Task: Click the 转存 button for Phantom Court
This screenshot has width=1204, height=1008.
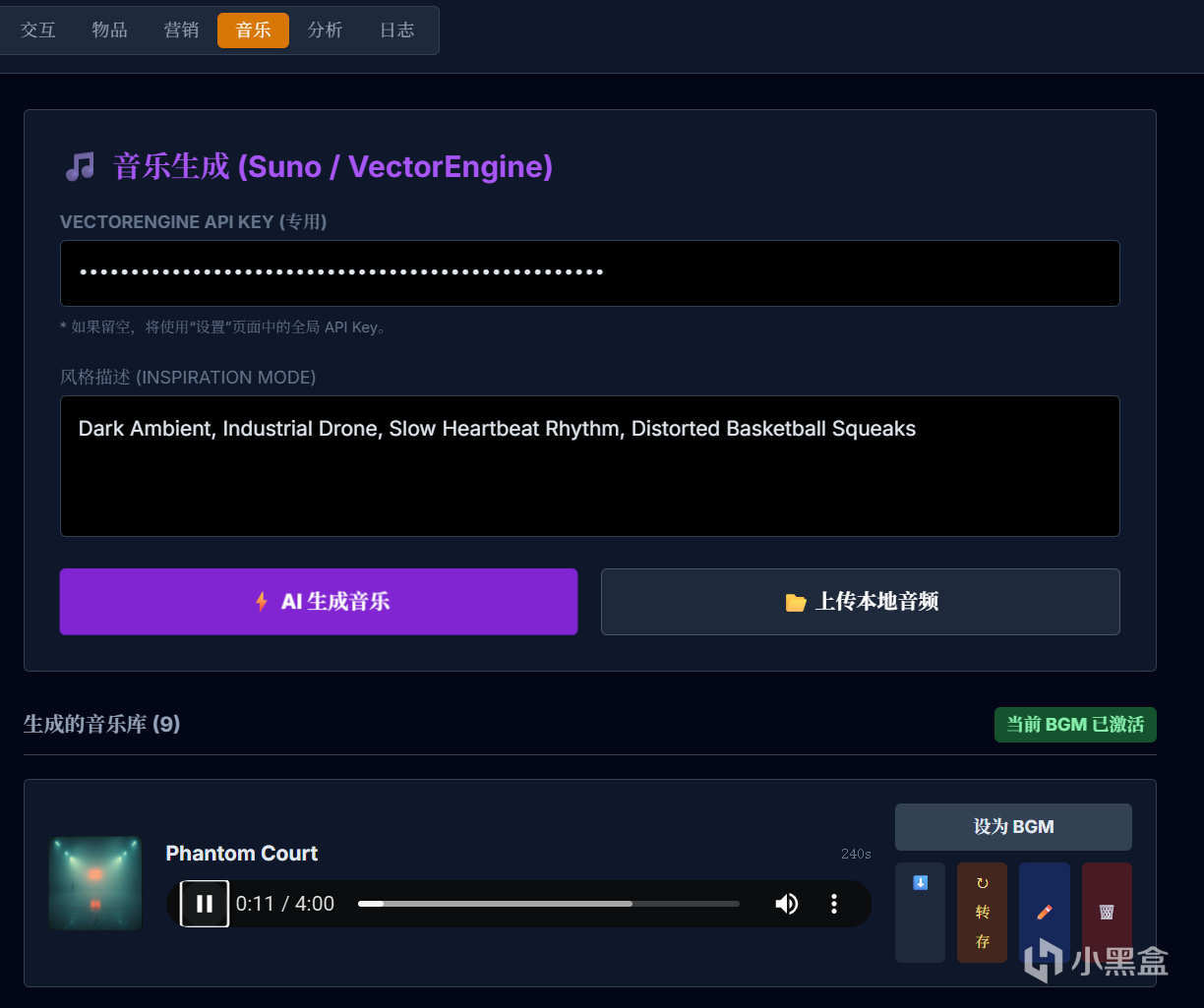Action: pos(982,913)
